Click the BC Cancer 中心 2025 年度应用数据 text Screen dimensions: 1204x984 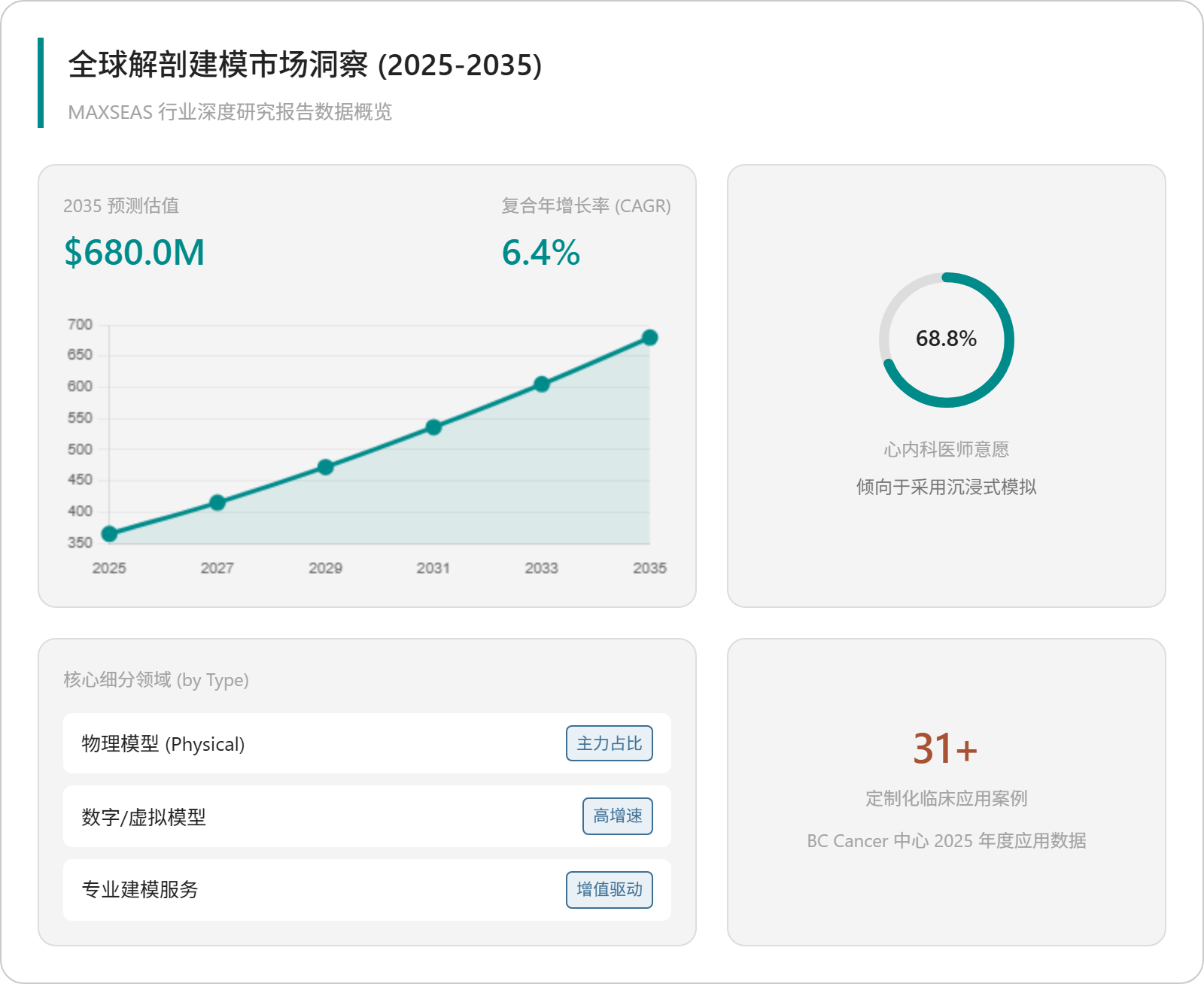click(947, 841)
